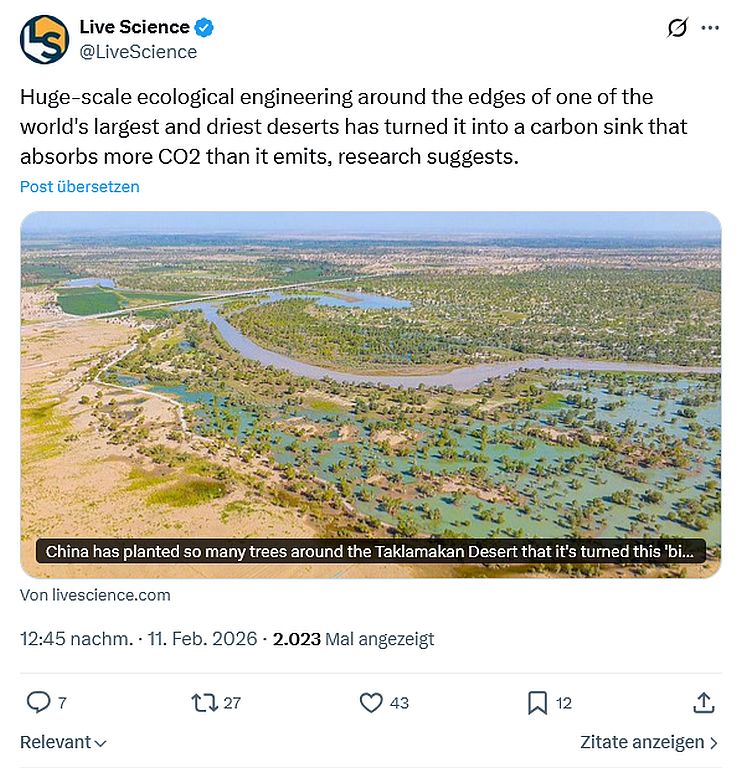Open the three-dot more options menu
The image size is (742, 768).
click(710, 28)
